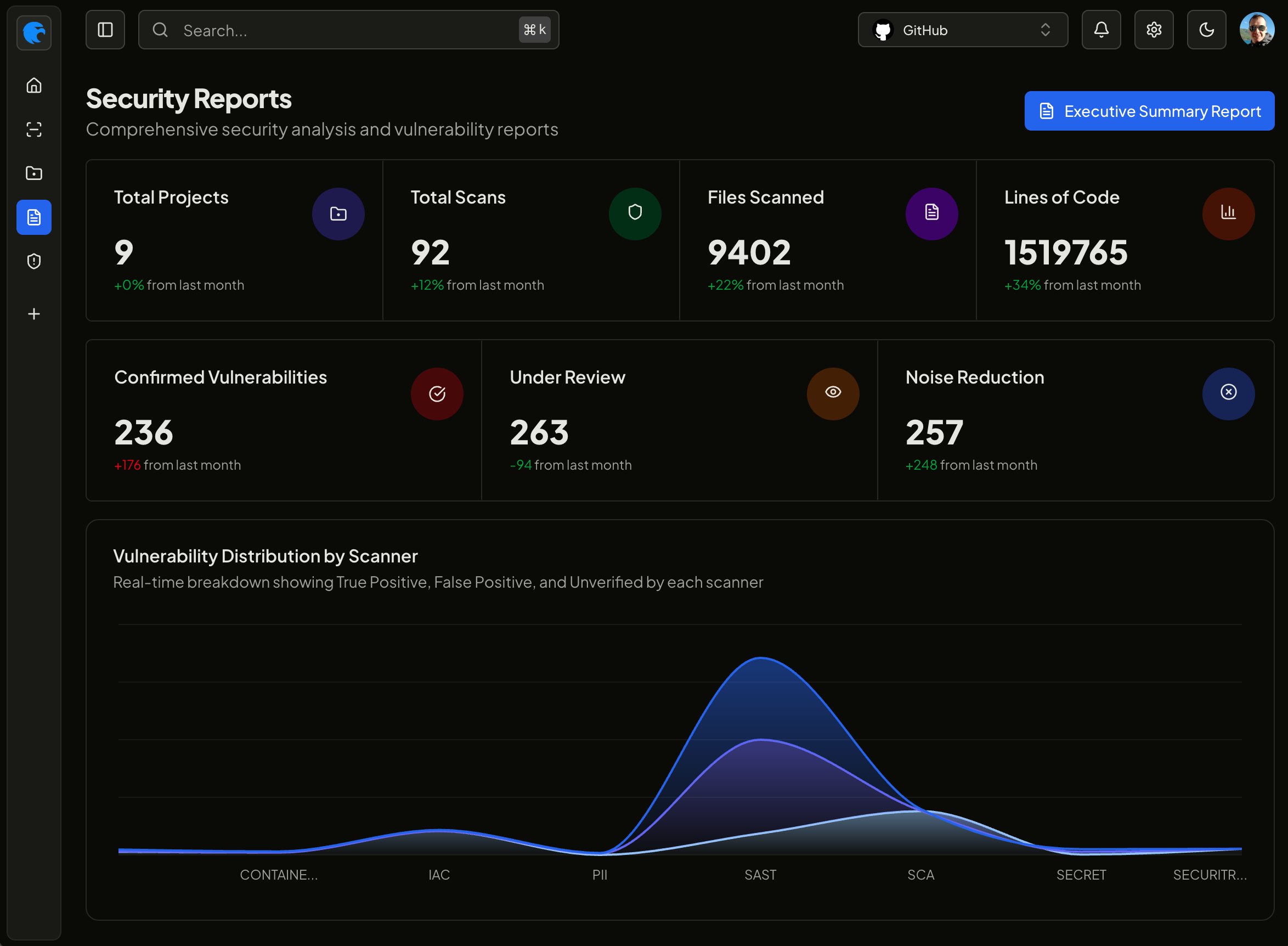Image resolution: width=1288 pixels, height=946 pixels.
Task: Click the GitHub dropdown chevron arrows
Action: (1044, 30)
